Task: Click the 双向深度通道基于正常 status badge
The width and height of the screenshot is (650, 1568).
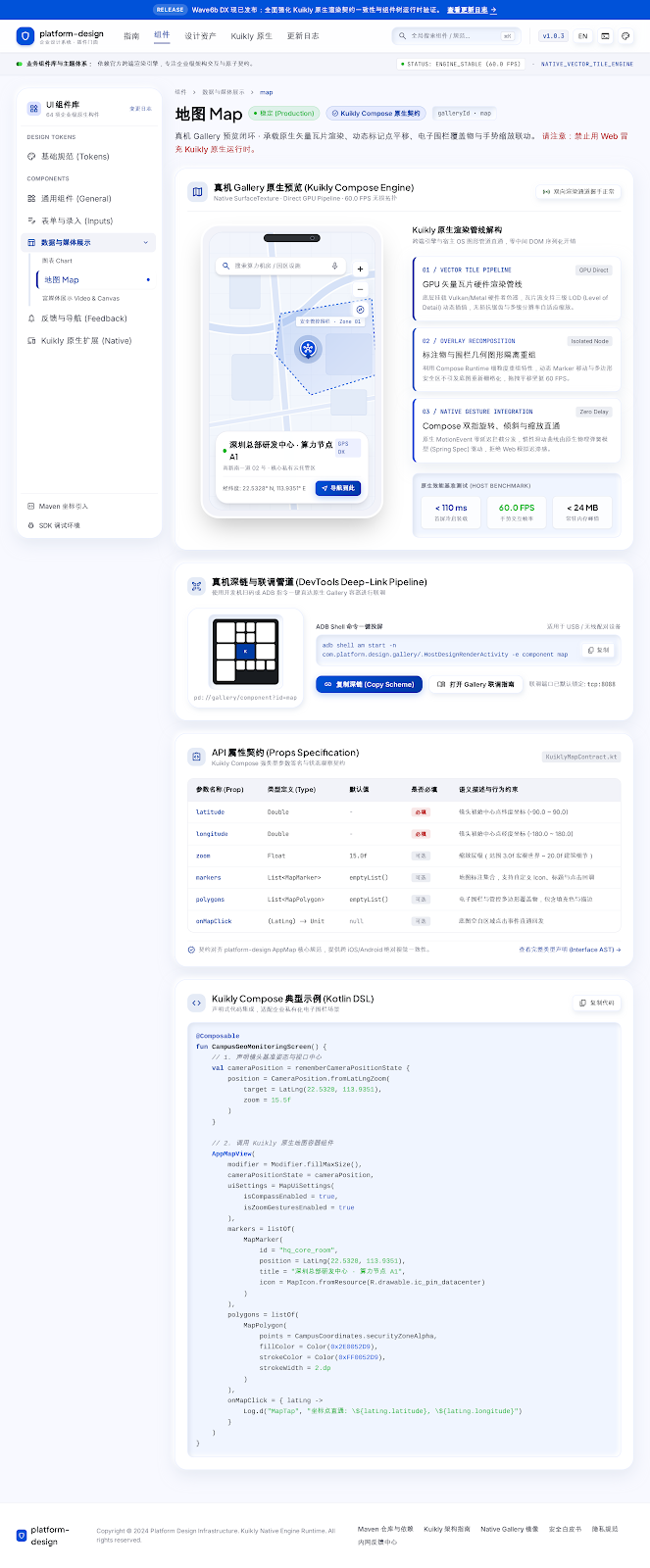Action: click(579, 192)
